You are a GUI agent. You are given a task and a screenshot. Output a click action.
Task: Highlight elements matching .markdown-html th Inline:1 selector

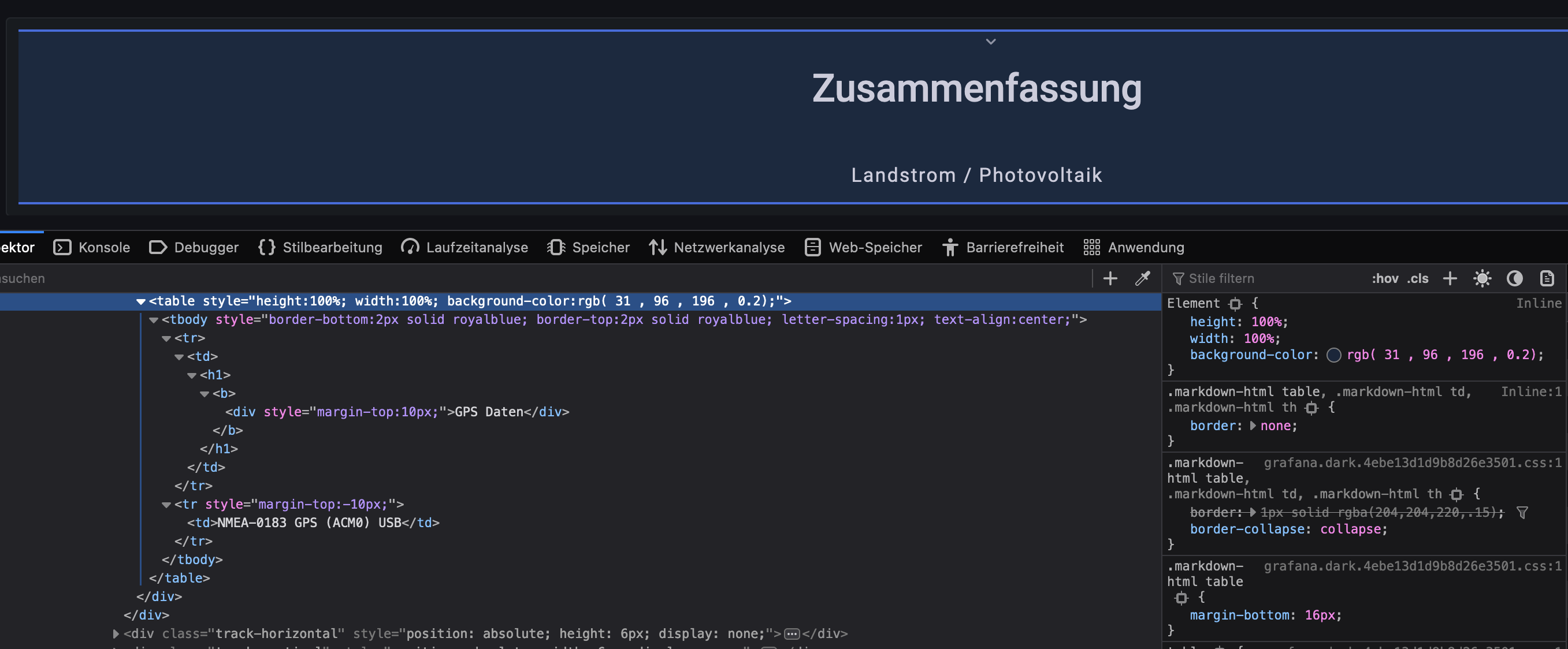[1311, 408]
